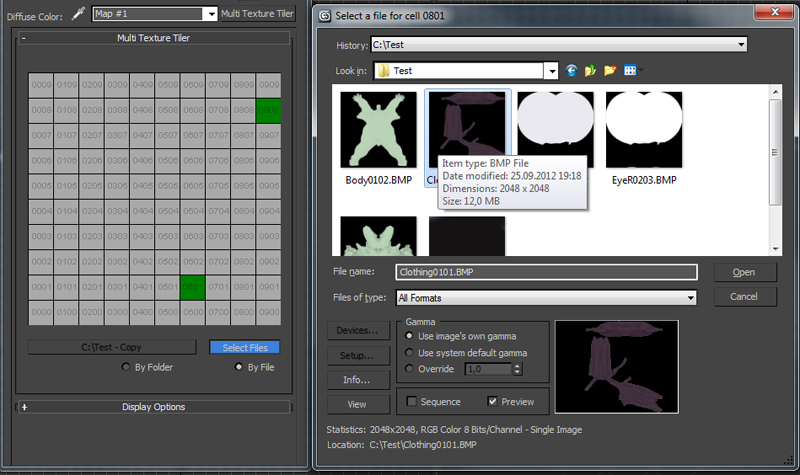Select the EyeR0203.BMP thumbnail
Screen dimensions: 800x475
(x=644, y=130)
